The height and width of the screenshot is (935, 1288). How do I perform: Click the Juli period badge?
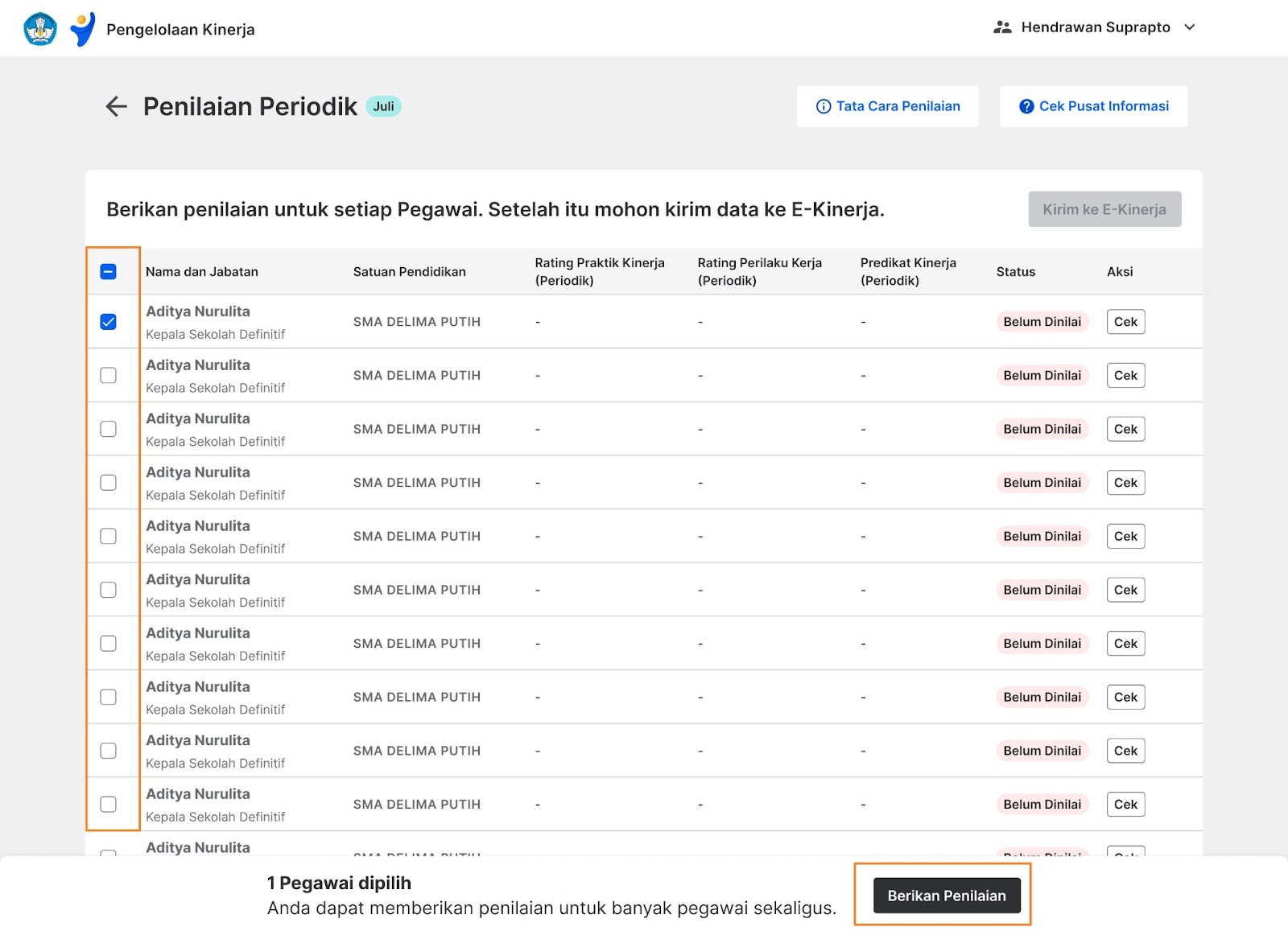click(384, 106)
